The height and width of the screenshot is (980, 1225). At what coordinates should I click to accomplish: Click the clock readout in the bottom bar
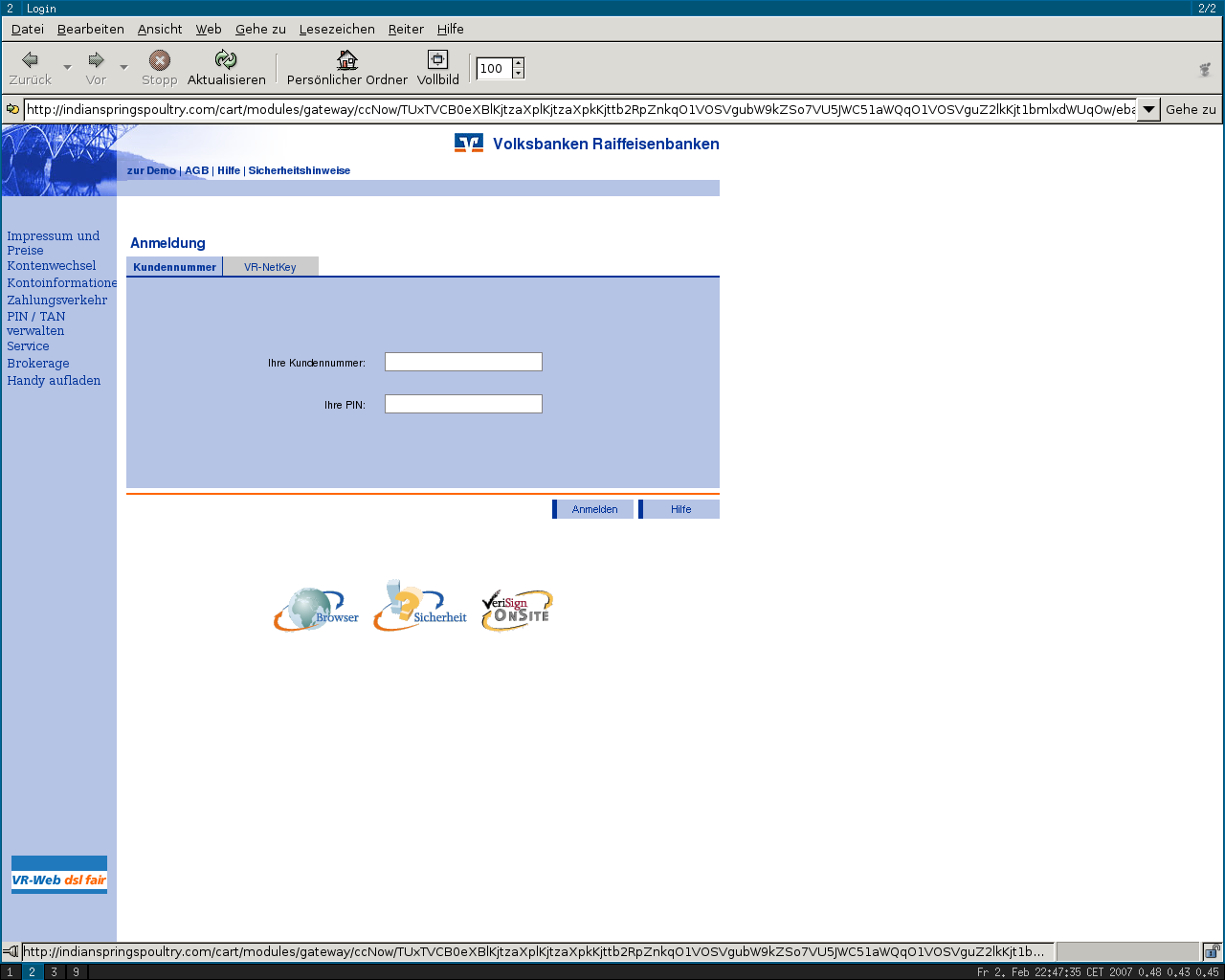point(1098,972)
